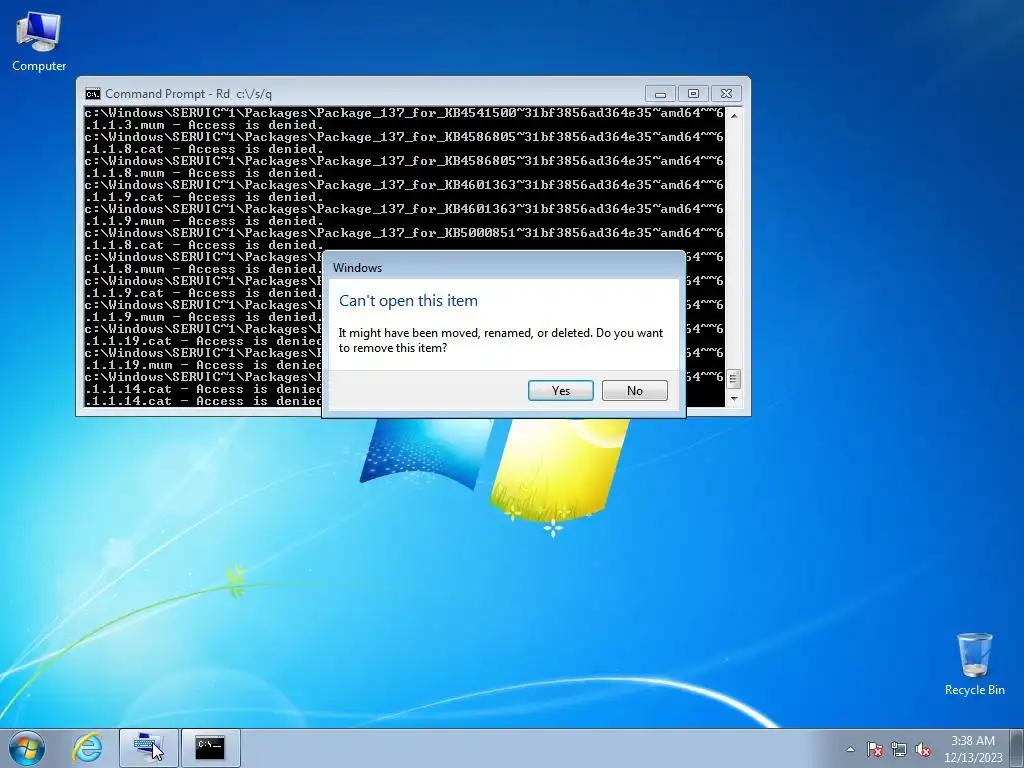Click the Show desktop strip at taskbar end
Viewport: 1024px width, 768px height.
pyautogui.click(x=1018, y=748)
